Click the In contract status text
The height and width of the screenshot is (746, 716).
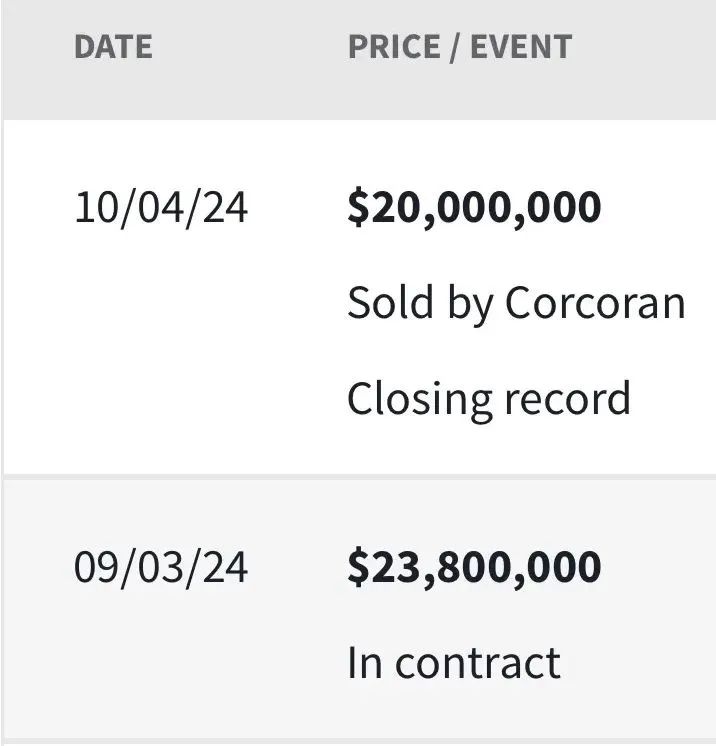coord(453,663)
